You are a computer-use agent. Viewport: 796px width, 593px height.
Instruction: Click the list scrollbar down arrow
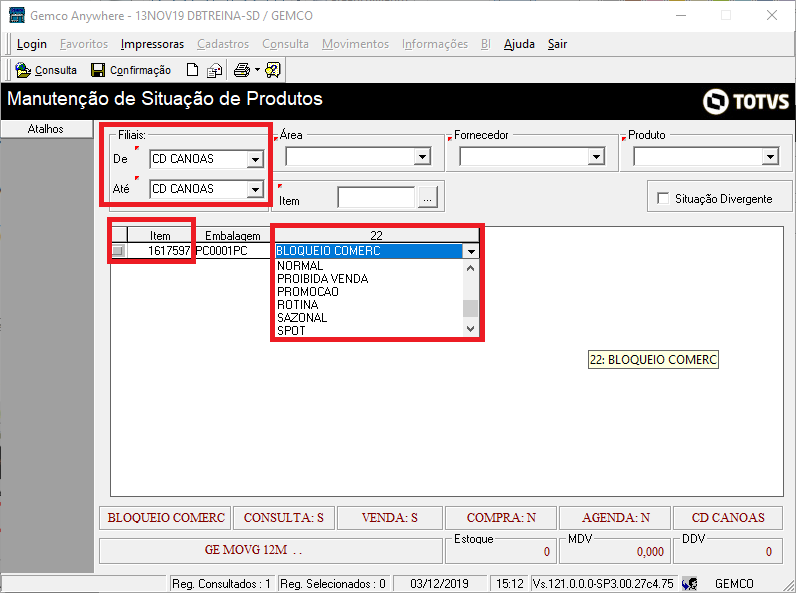pyautogui.click(x=471, y=328)
